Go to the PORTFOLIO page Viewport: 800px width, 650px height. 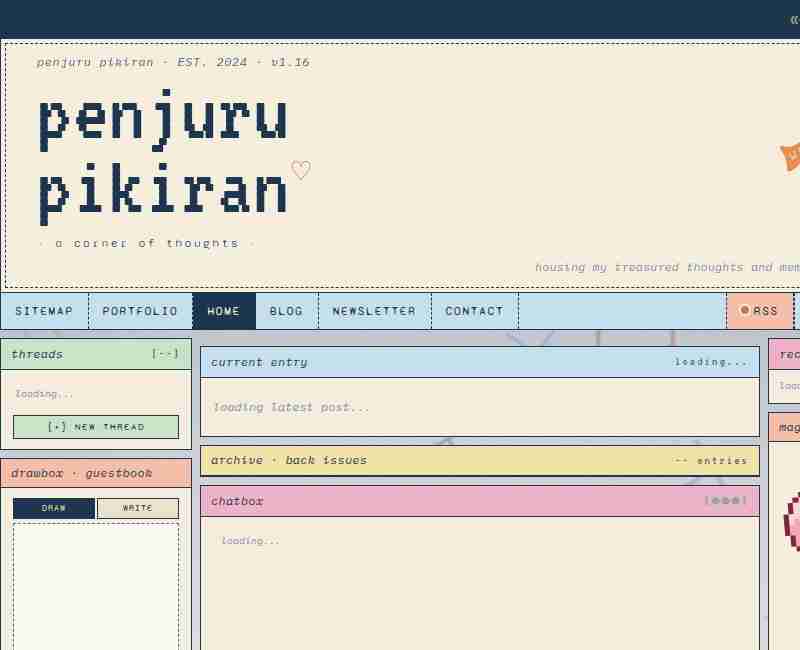140,311
